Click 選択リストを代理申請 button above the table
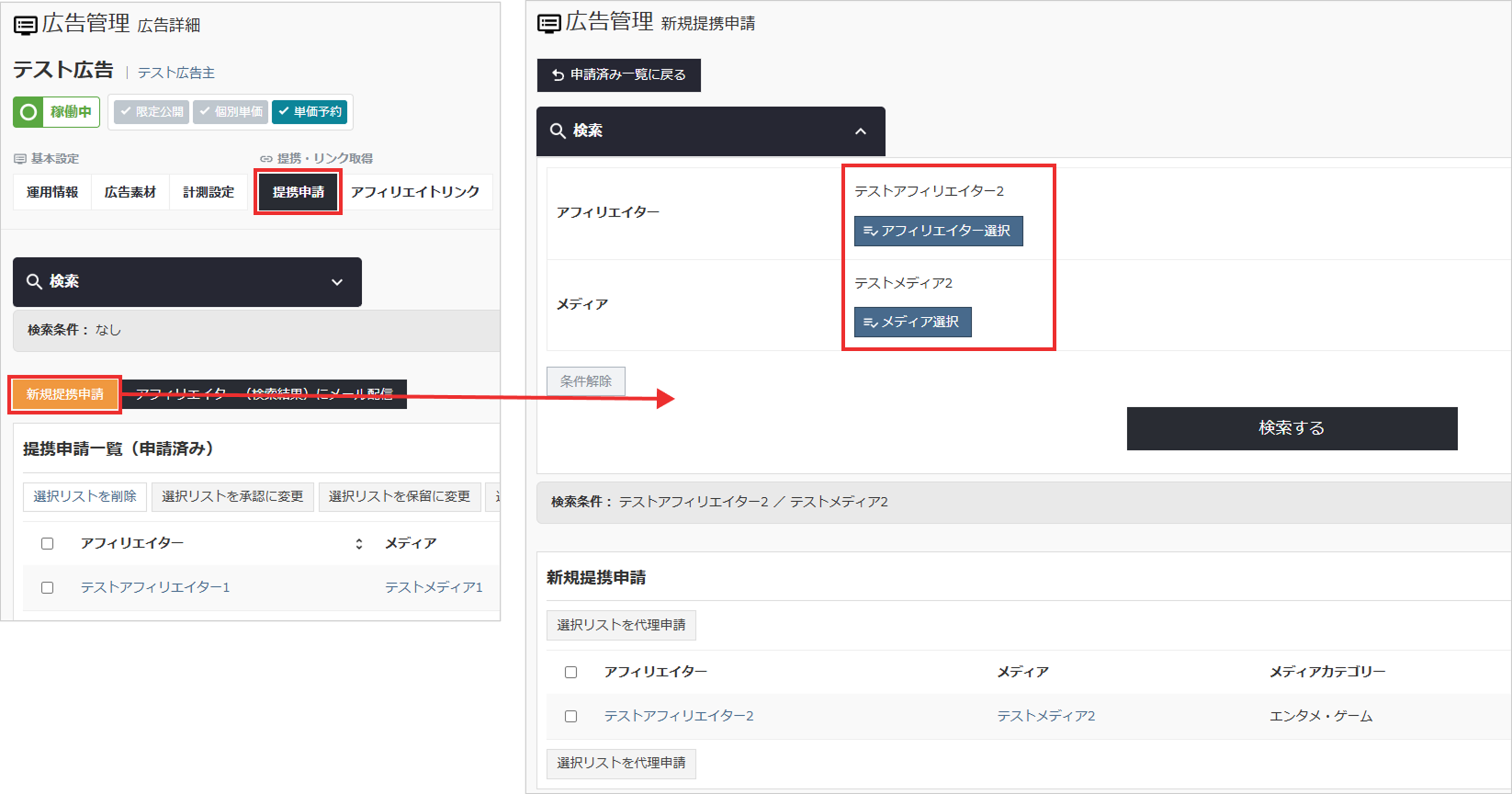This screenshot has height=794, width=1512. point(621,625)
